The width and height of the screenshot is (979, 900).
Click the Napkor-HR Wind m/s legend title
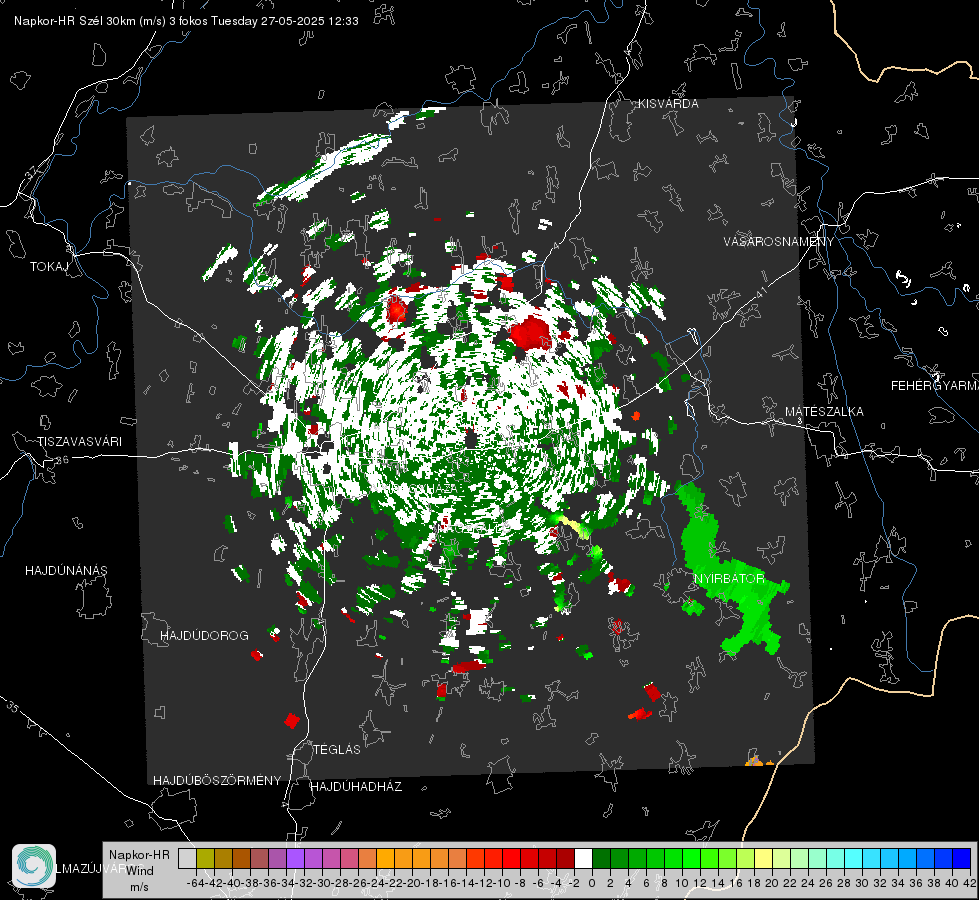[x=139, y=870]
